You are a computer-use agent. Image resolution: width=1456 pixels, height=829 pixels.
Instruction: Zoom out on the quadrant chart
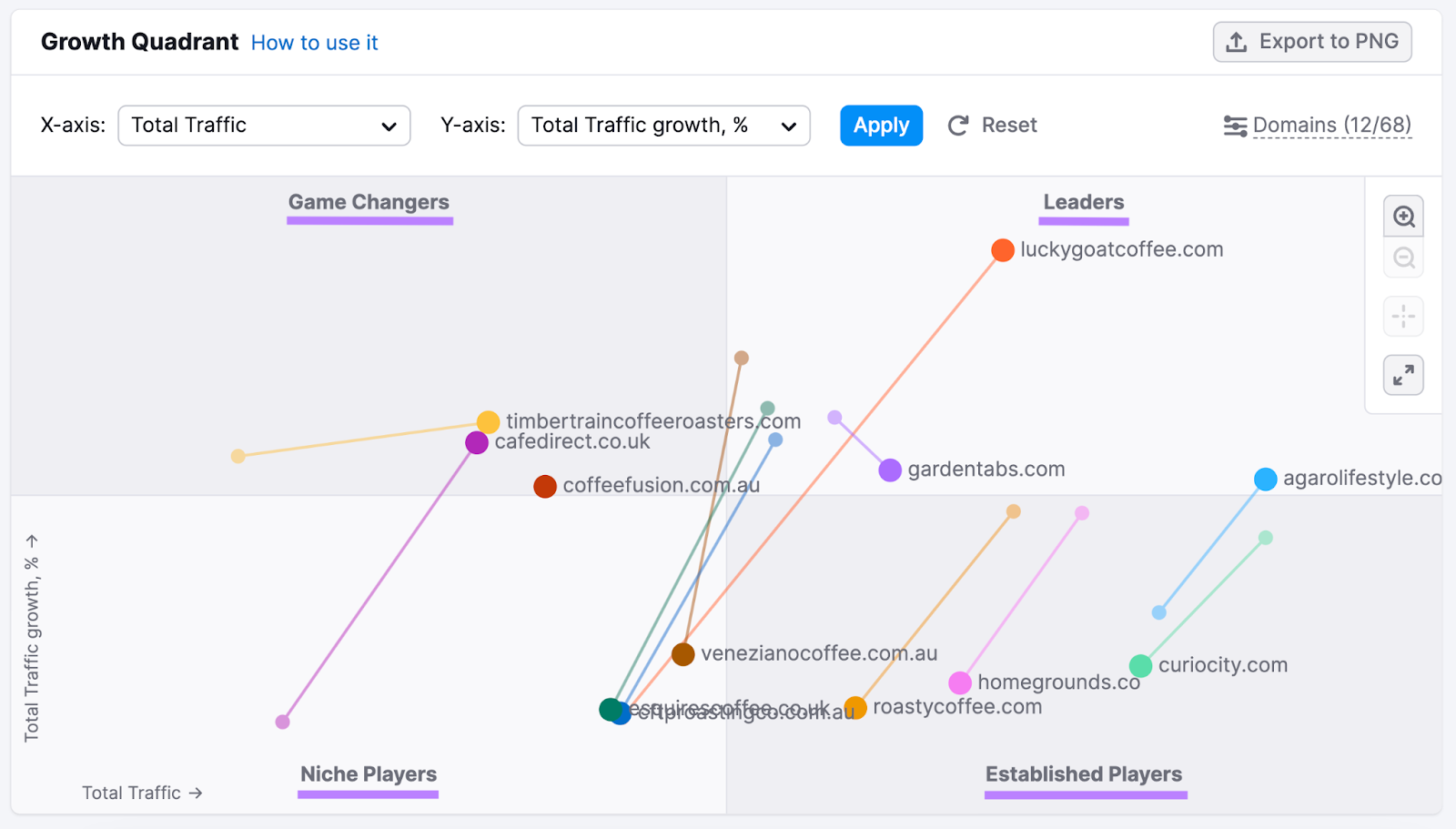(x=1403, y=258)
